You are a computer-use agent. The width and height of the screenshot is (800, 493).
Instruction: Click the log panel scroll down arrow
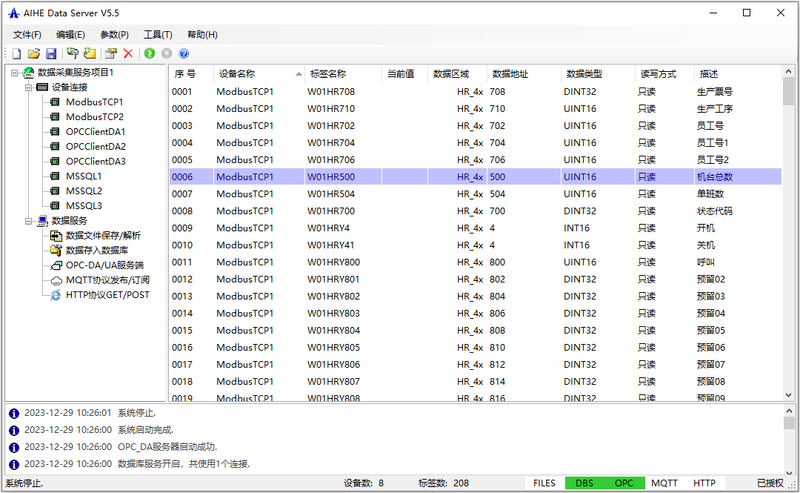(789, 473)
